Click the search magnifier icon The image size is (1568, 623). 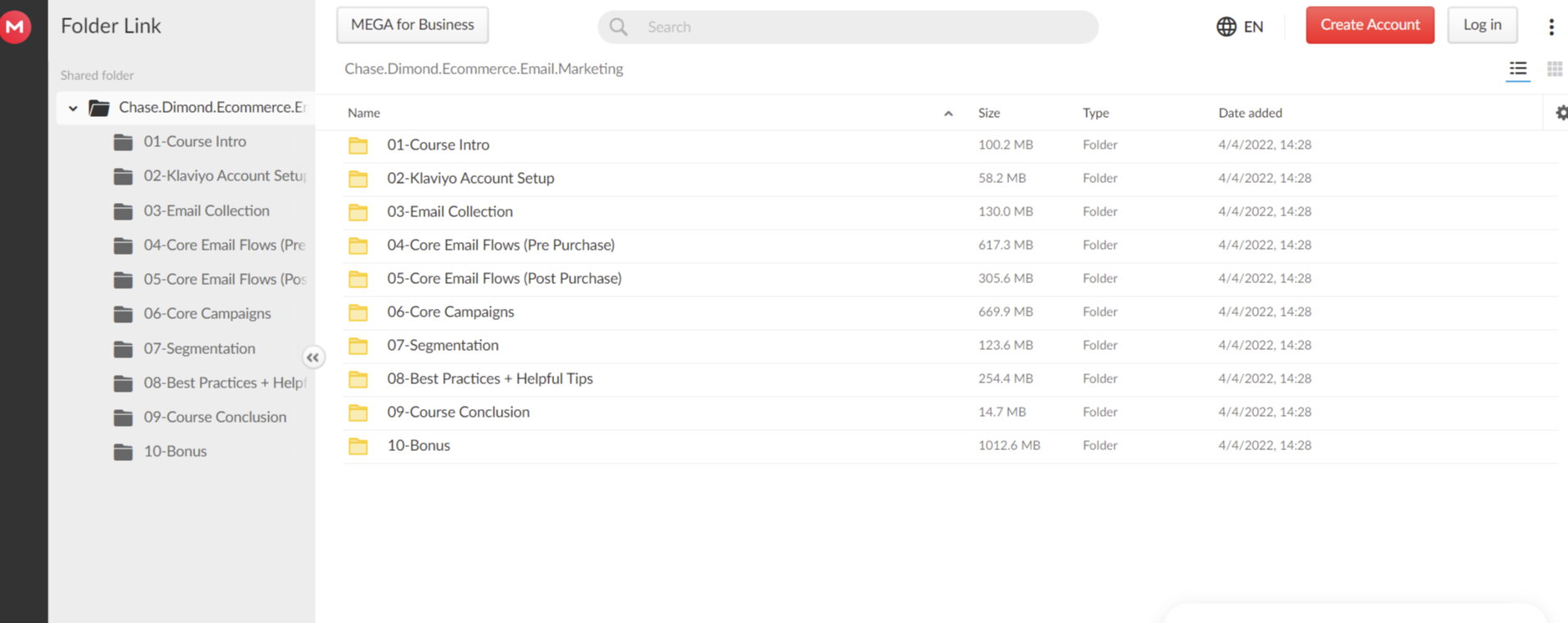point(618,27)
